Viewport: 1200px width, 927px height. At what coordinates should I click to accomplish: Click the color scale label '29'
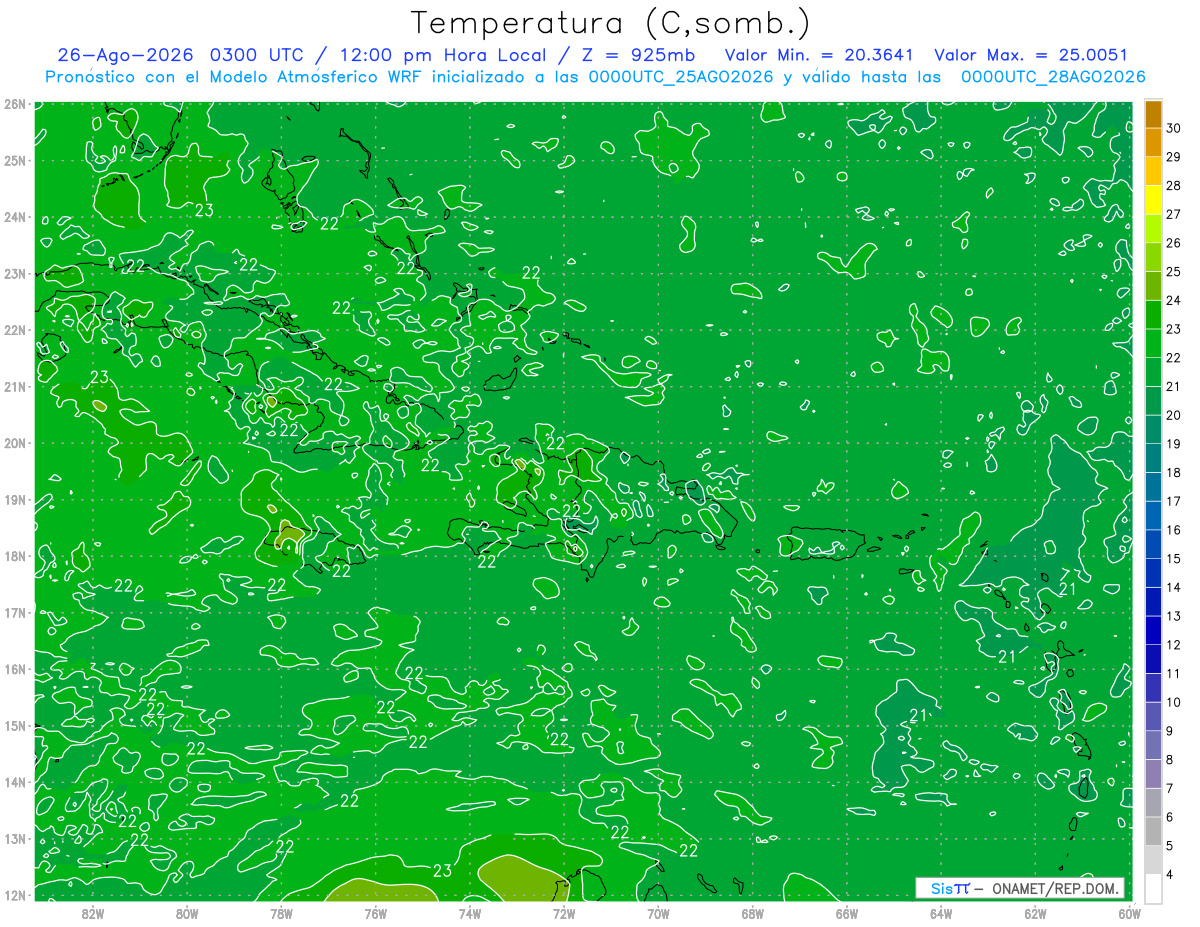click(1173, 156)
